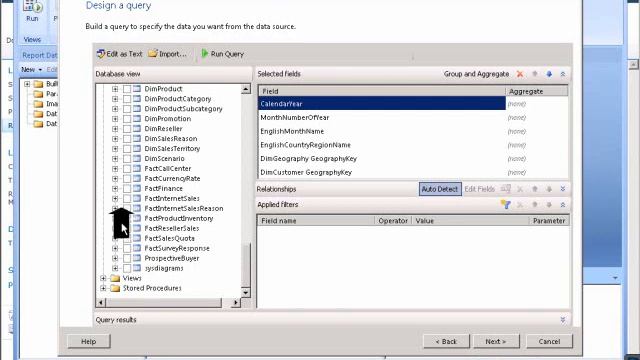Click the sysdiagrams table icon

pyautogui.click(x=137, y=268)
